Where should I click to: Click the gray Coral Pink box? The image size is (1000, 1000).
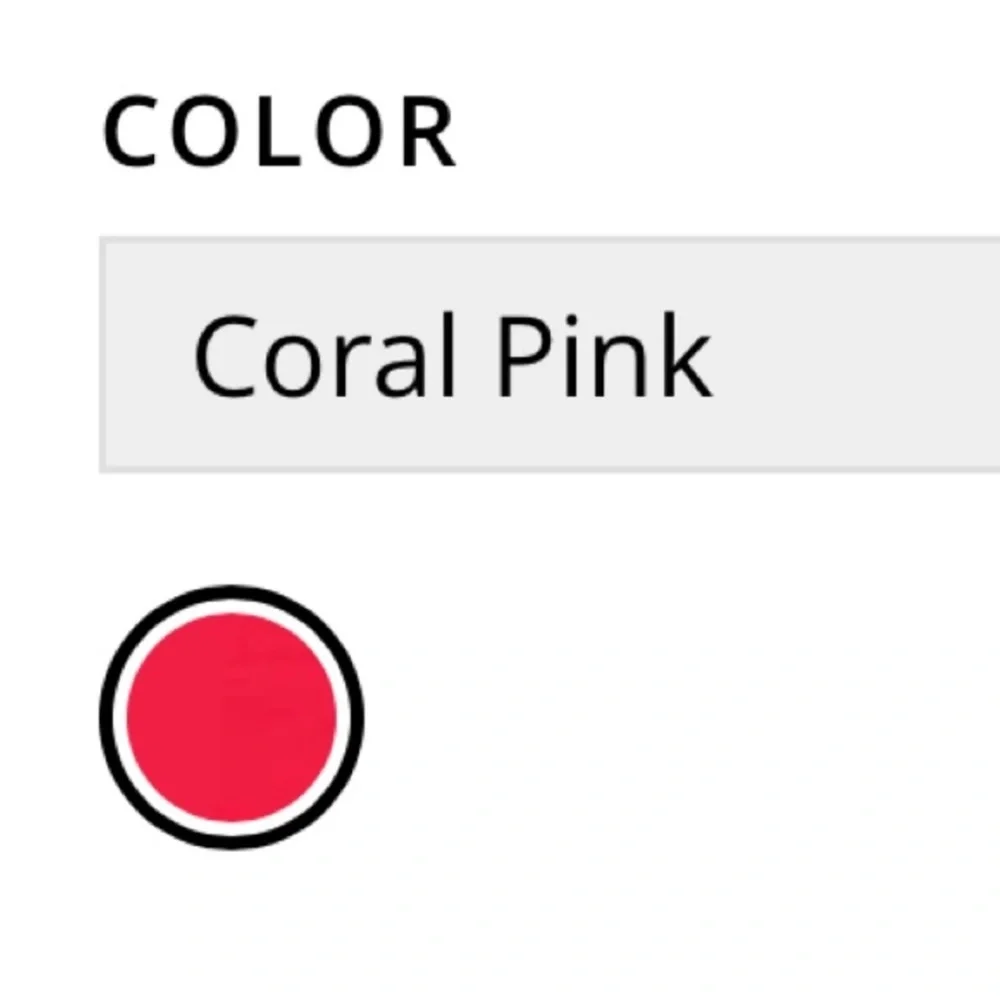click(x=550, y=354)
